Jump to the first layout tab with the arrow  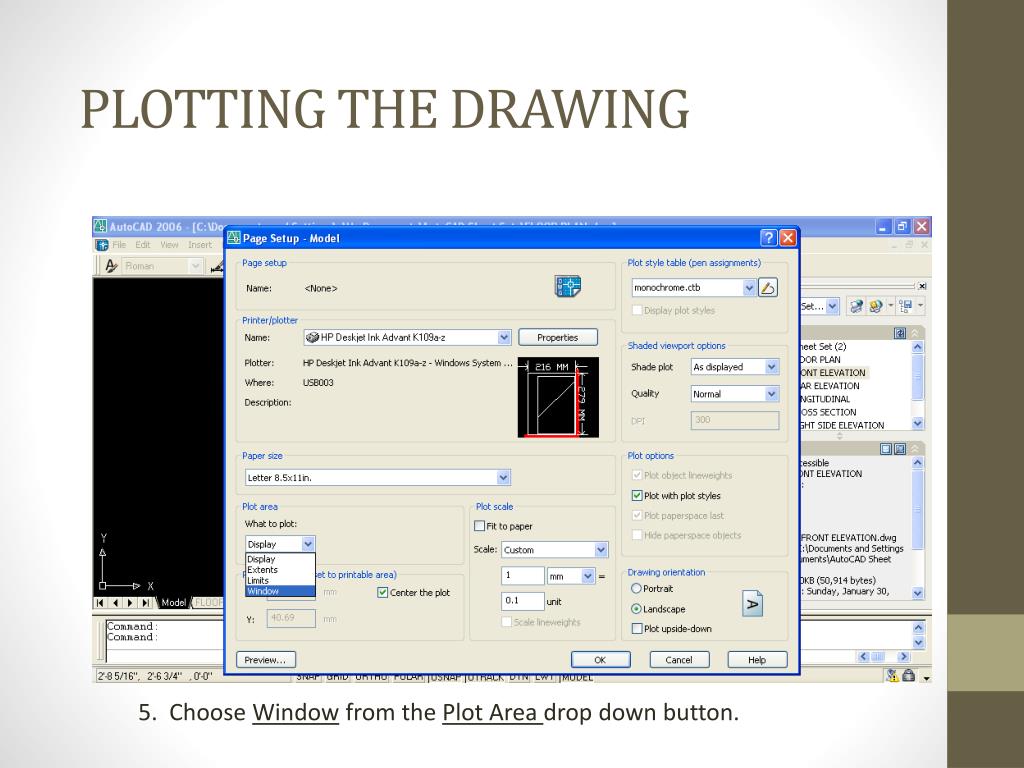100,603
